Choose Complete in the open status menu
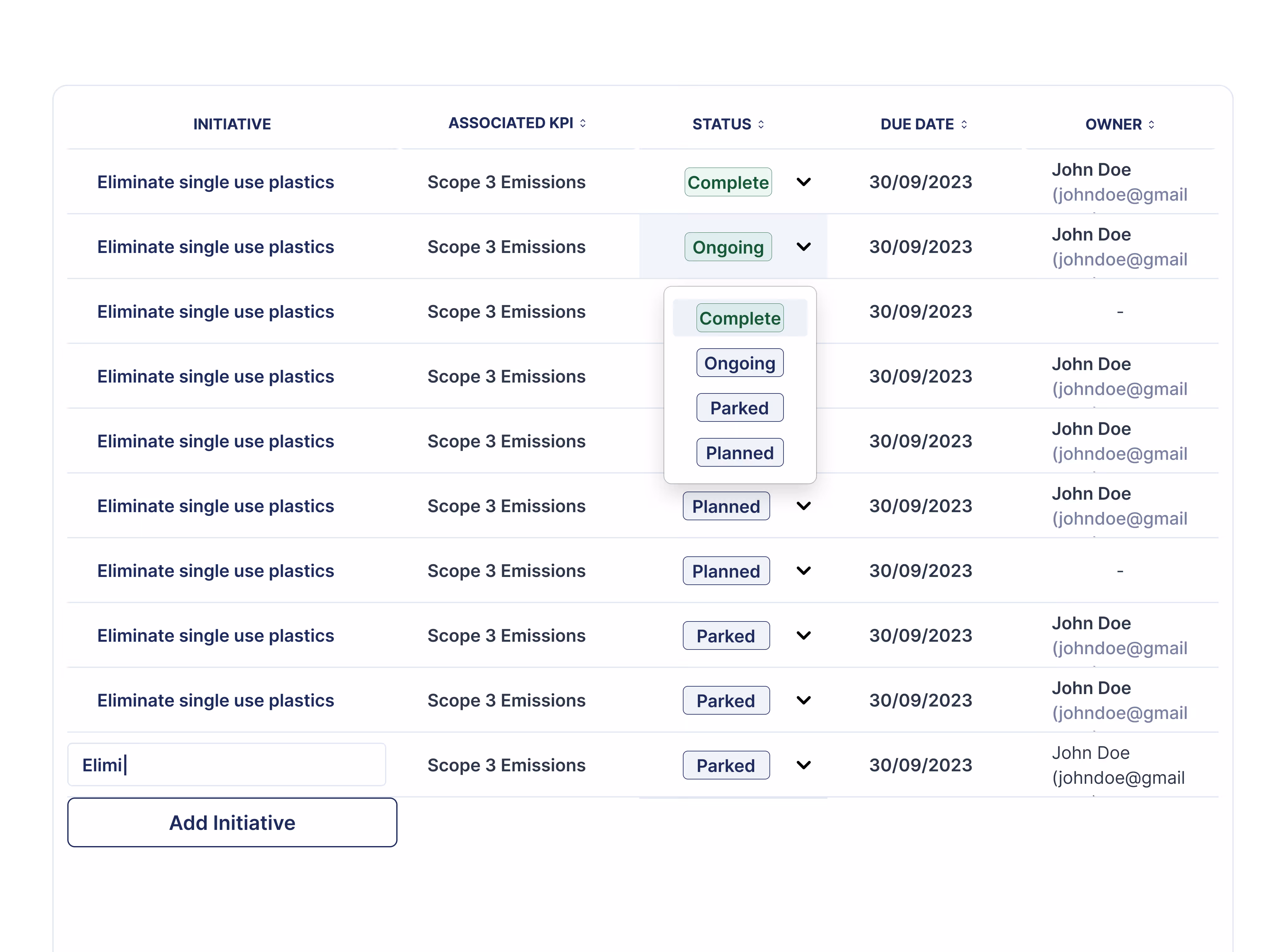This screenshot has height=952, width=1286. click(740, 318)
